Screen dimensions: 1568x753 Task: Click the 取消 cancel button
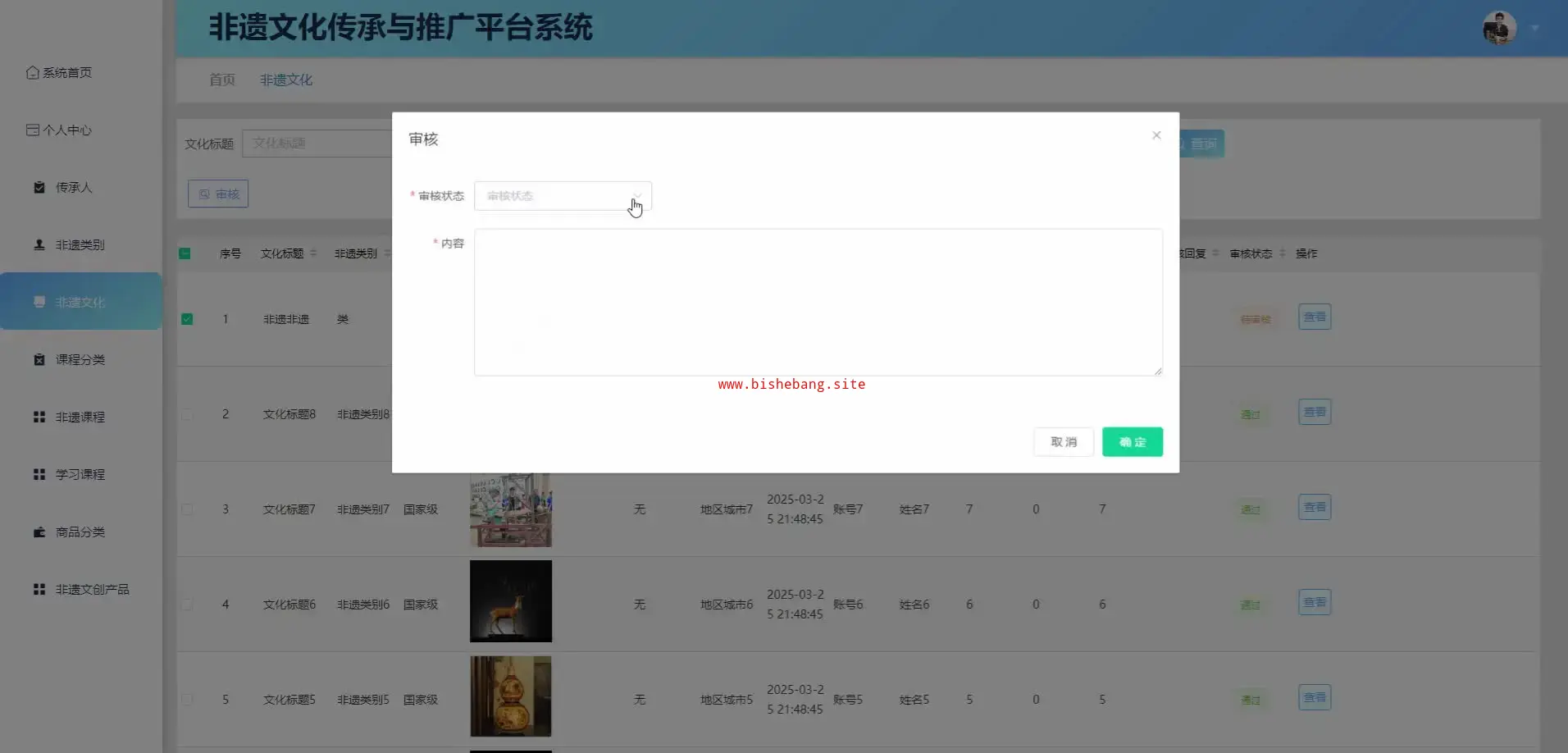pyautogui.click(x=1063, y=442)
